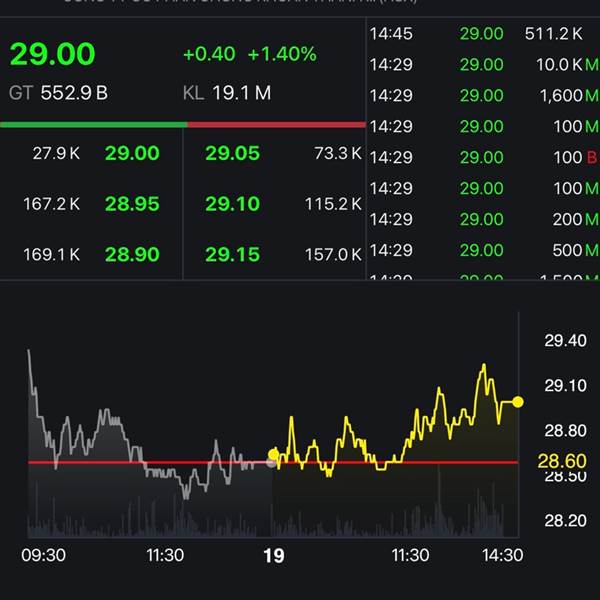Select the 14:29 trade with 500 volume
The image size is (600, 600).
(484, 250)
